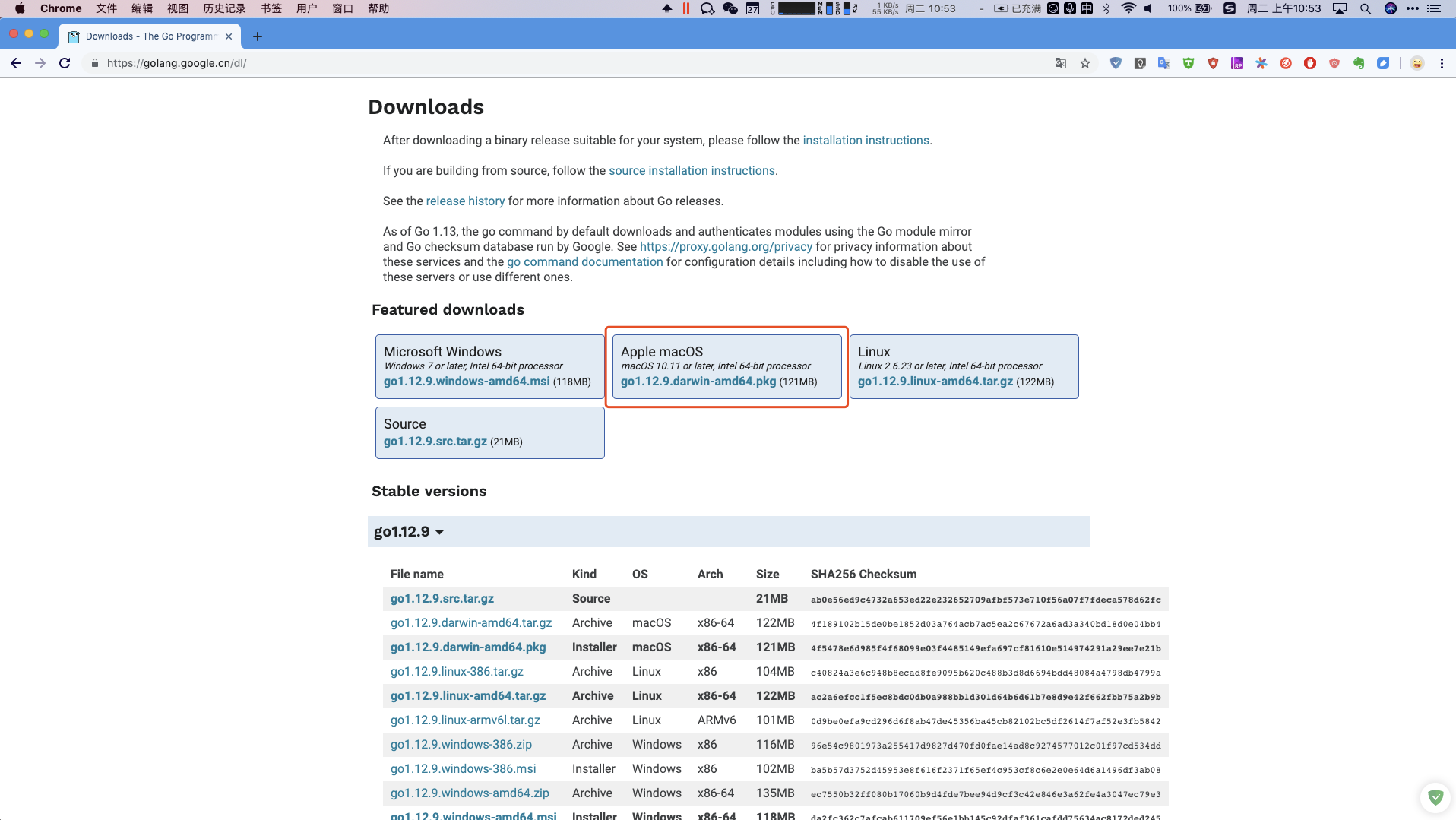Open the Evernote elephant extension
This screenshot has height=820, width=1456.
tap(1359, 63)
